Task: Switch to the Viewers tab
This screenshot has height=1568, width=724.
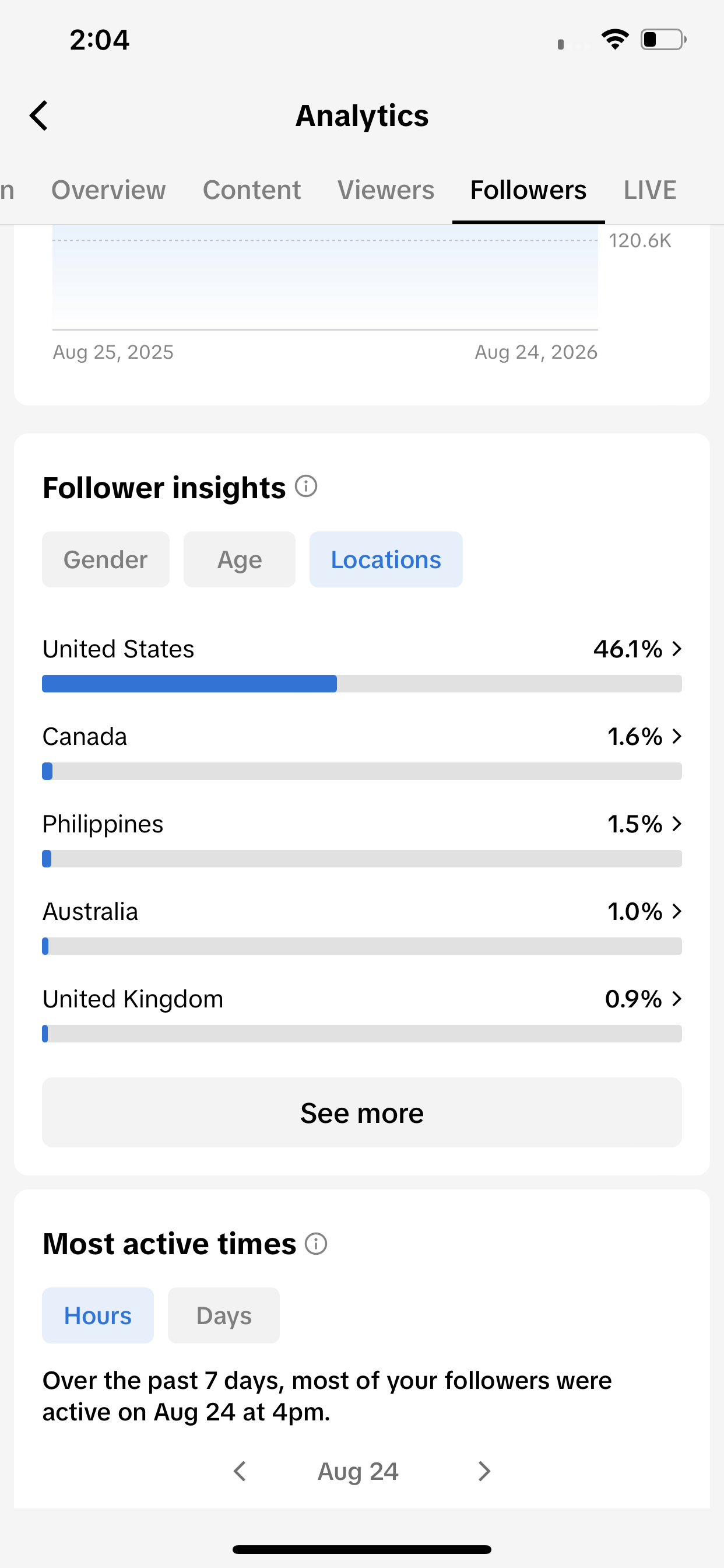Action: [386, 190]
